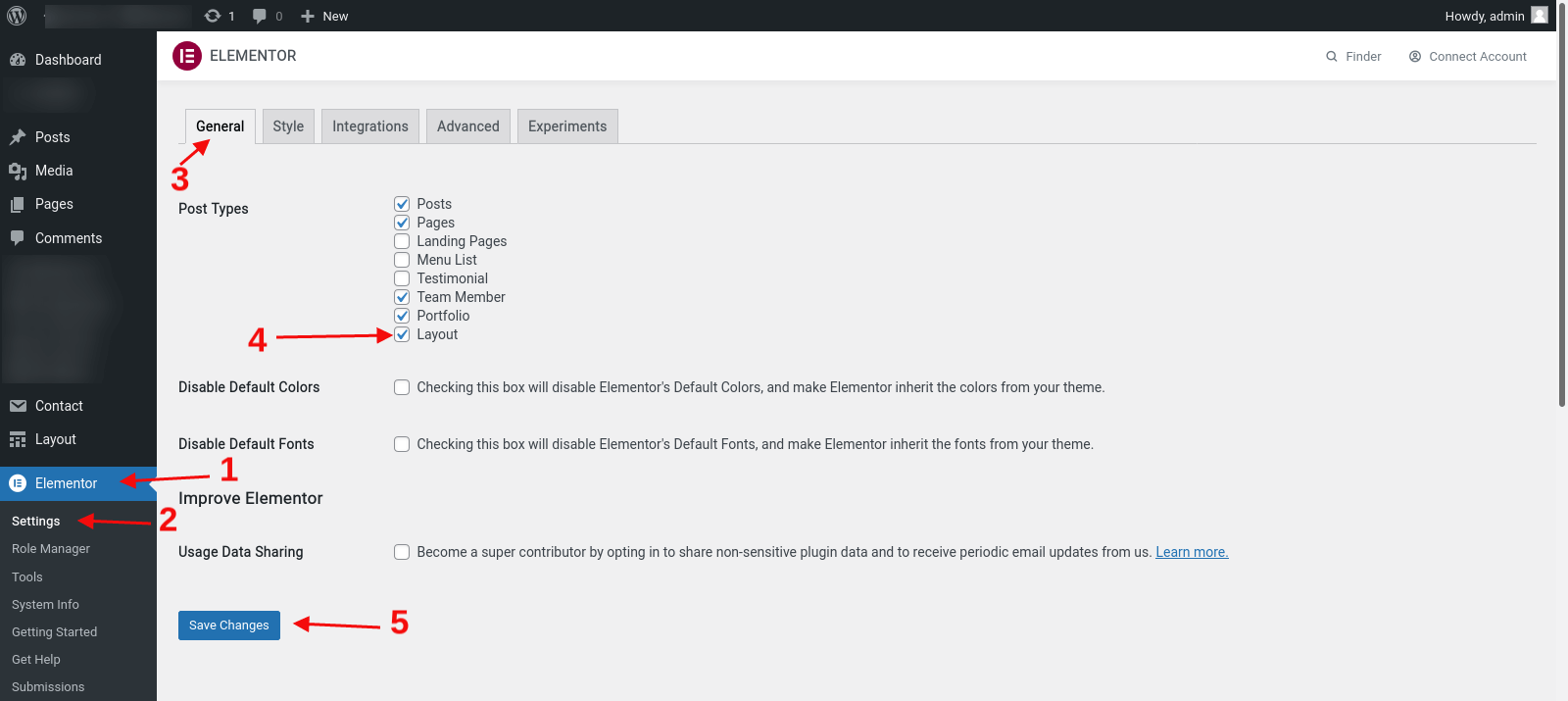Open the Integrations tab
Image resolution: width=1568 pixels, height=701 pixels.
[x=370, y=126]
